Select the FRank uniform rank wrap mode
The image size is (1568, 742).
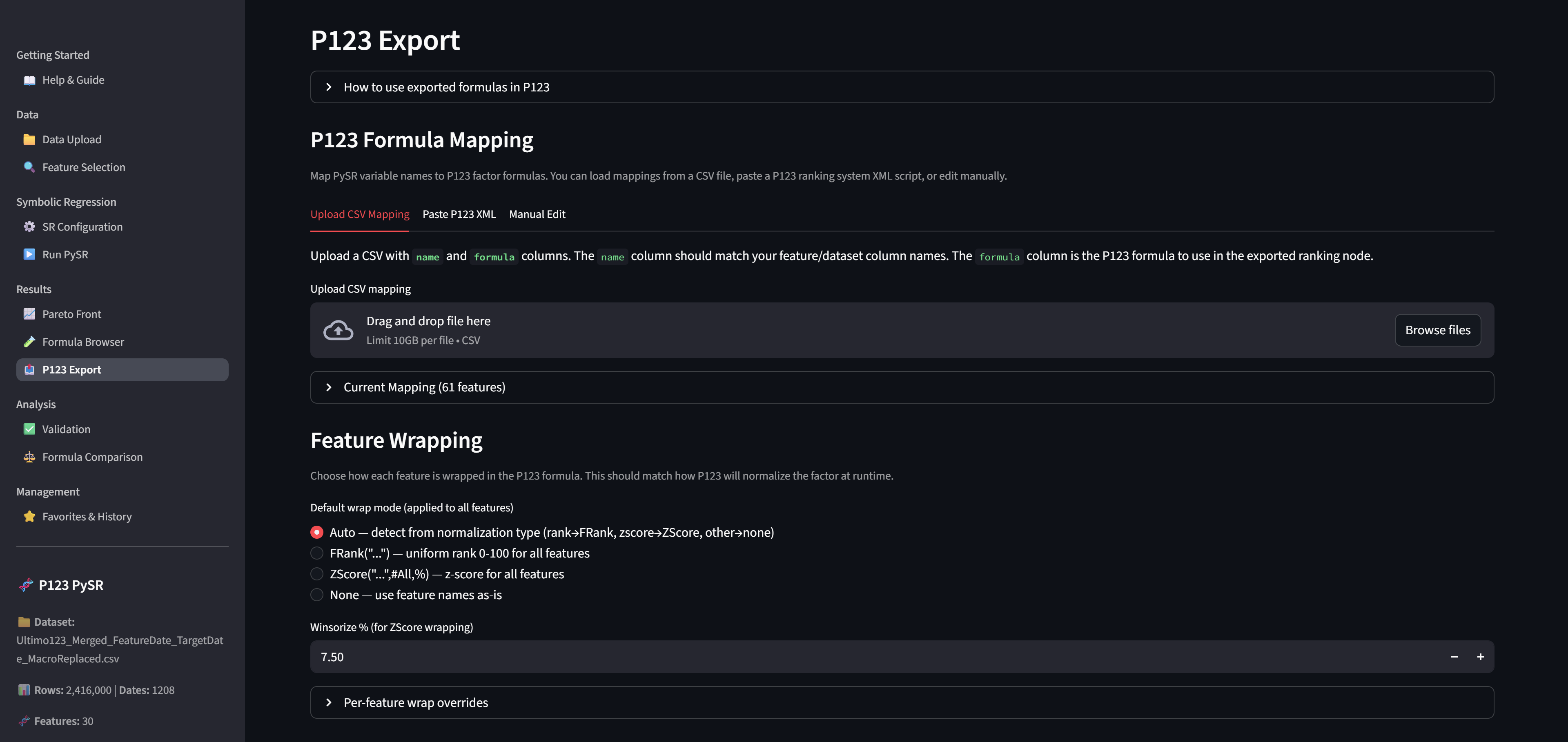[317, 553]
